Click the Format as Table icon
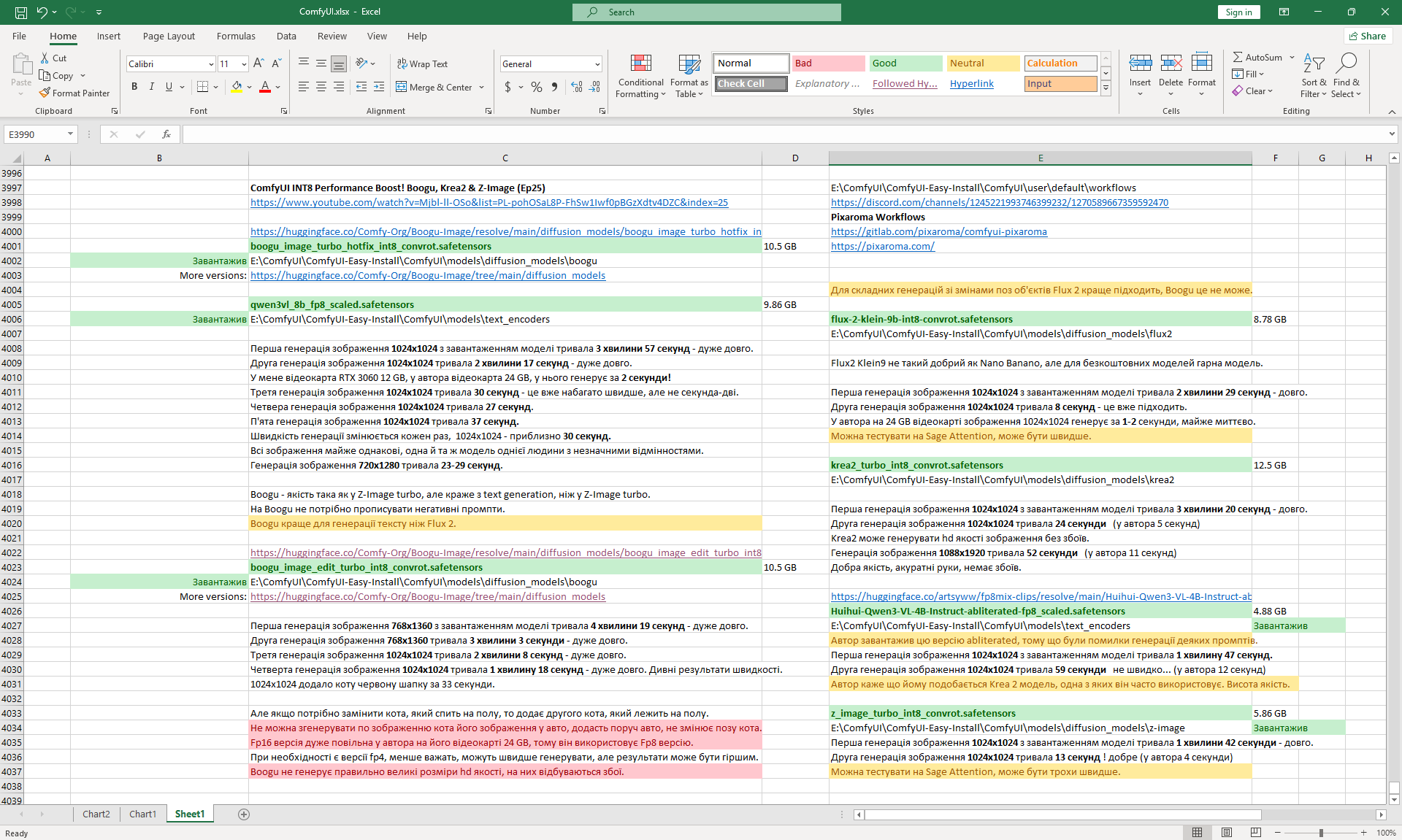The height and width of the screenshot is (840, 1402). 689,64
